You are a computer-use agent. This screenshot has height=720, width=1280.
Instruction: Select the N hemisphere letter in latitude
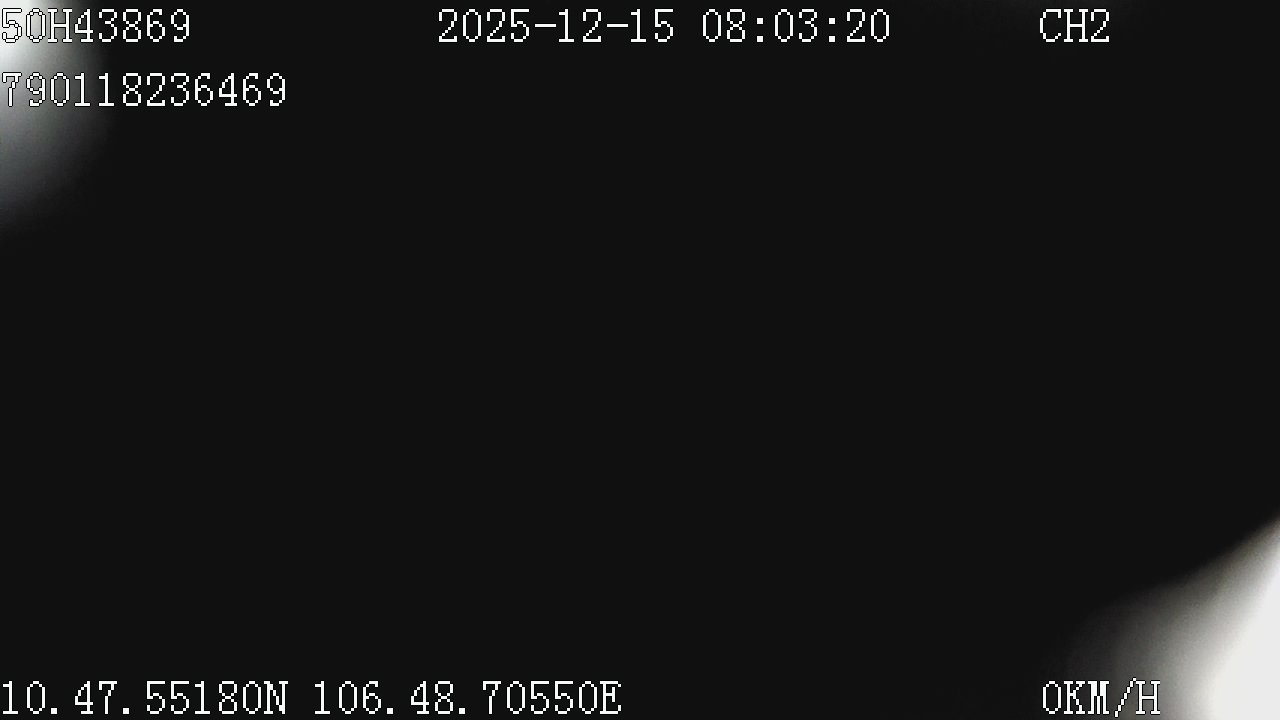(x=276, y=698)
